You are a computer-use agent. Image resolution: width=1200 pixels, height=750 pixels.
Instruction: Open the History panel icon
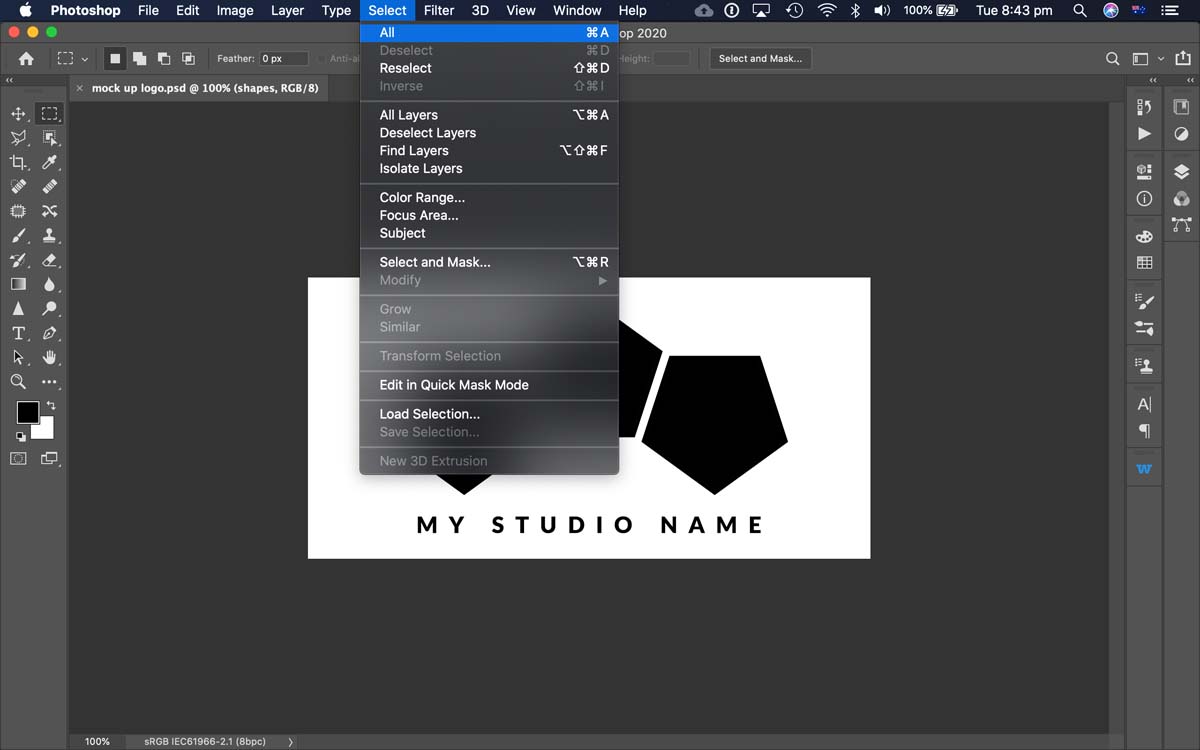1145,107
